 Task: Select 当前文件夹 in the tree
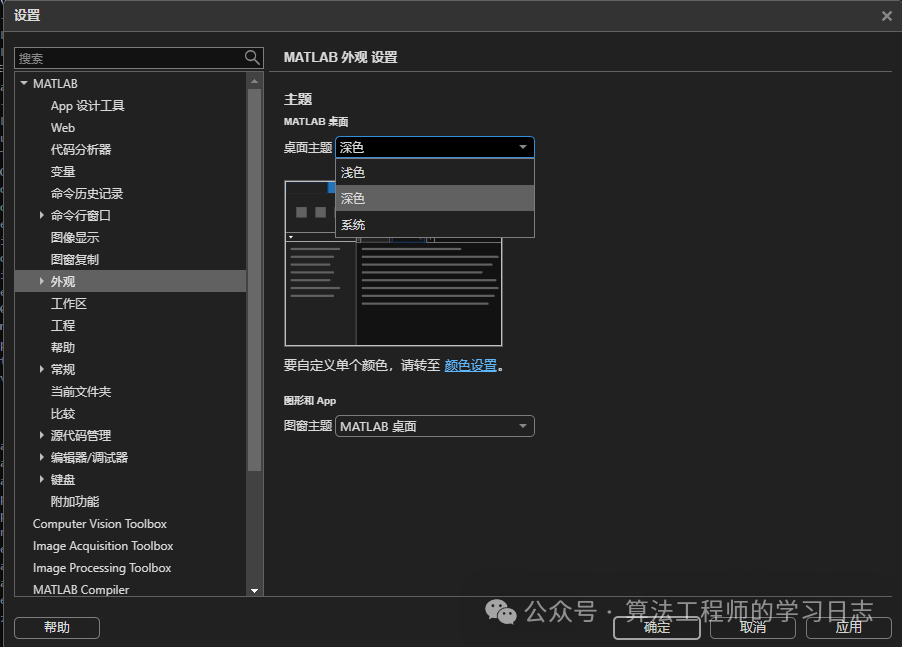[x=81, y=392]
